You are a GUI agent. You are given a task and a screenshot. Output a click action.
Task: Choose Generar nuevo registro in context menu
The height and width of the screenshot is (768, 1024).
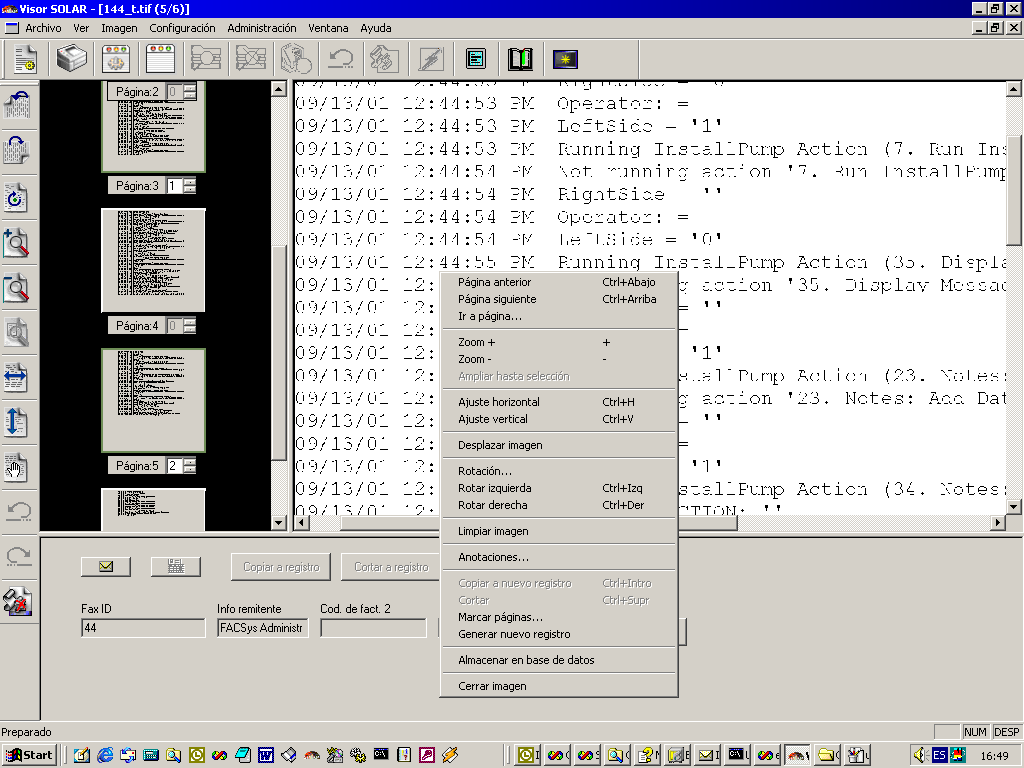559,634
